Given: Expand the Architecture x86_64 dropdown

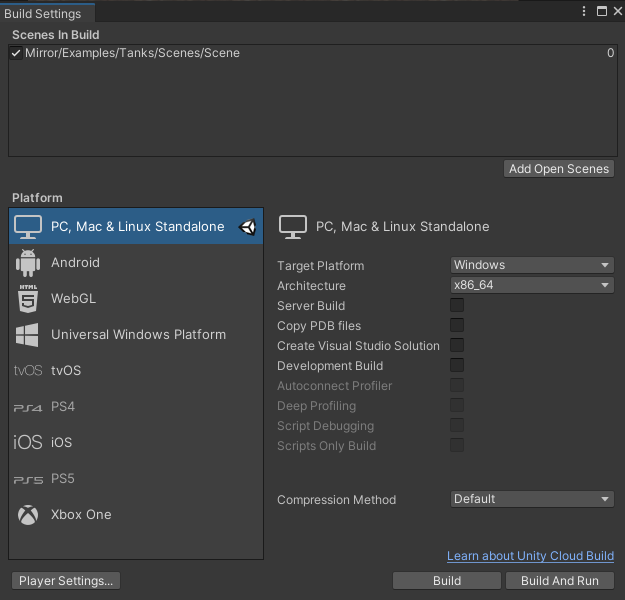Looking at the screenshot, I should (x=531, y=286).
